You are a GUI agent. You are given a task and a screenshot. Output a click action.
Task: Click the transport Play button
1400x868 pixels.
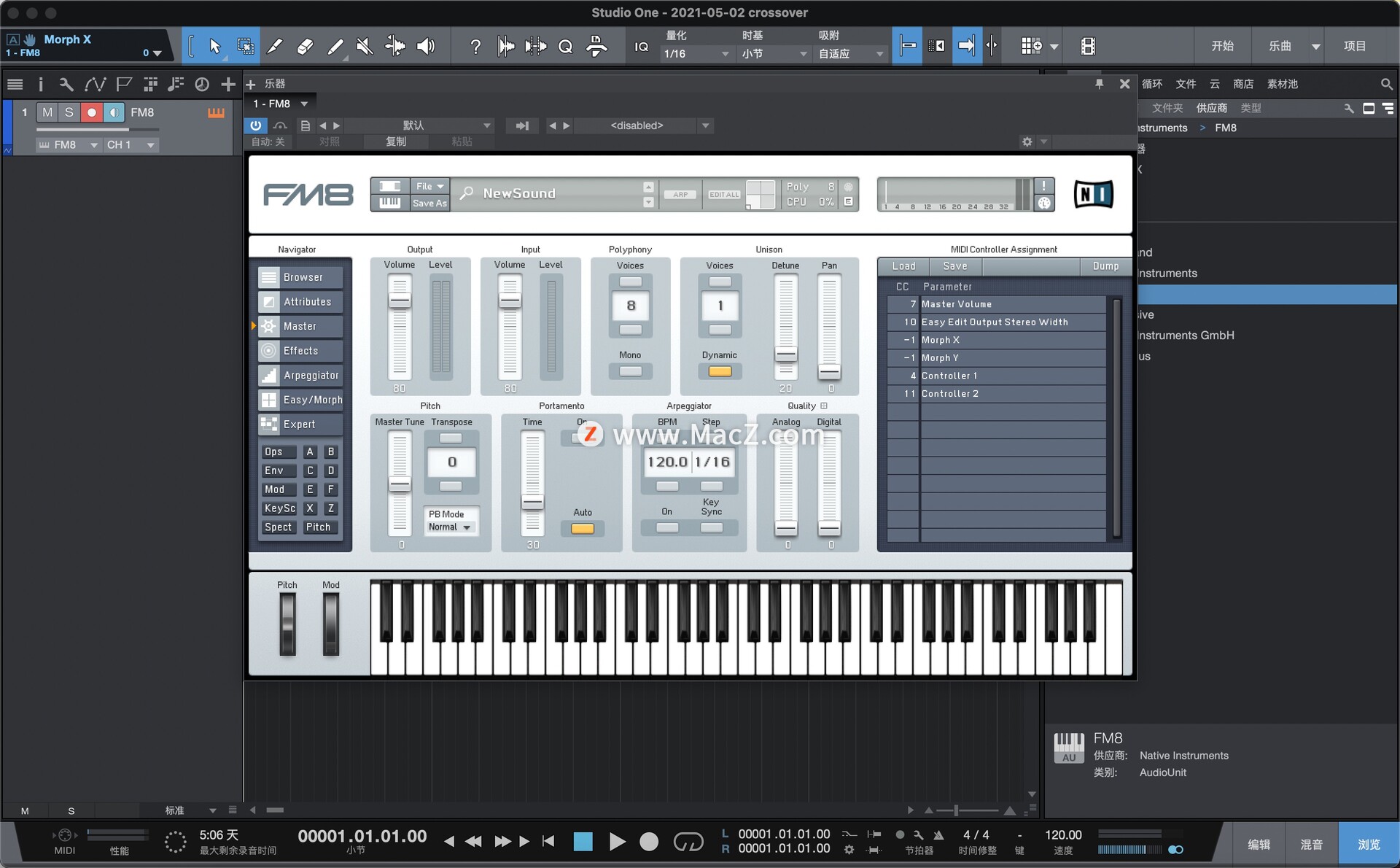(x=617, y=842)
